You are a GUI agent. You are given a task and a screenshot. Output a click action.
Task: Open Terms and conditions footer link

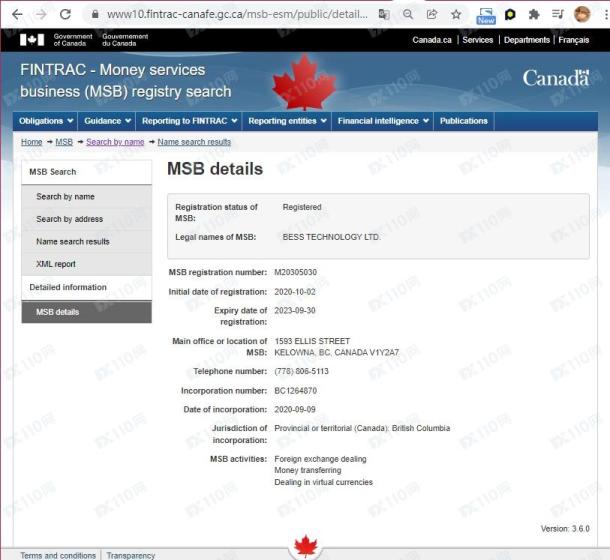[x=58, y=555]
